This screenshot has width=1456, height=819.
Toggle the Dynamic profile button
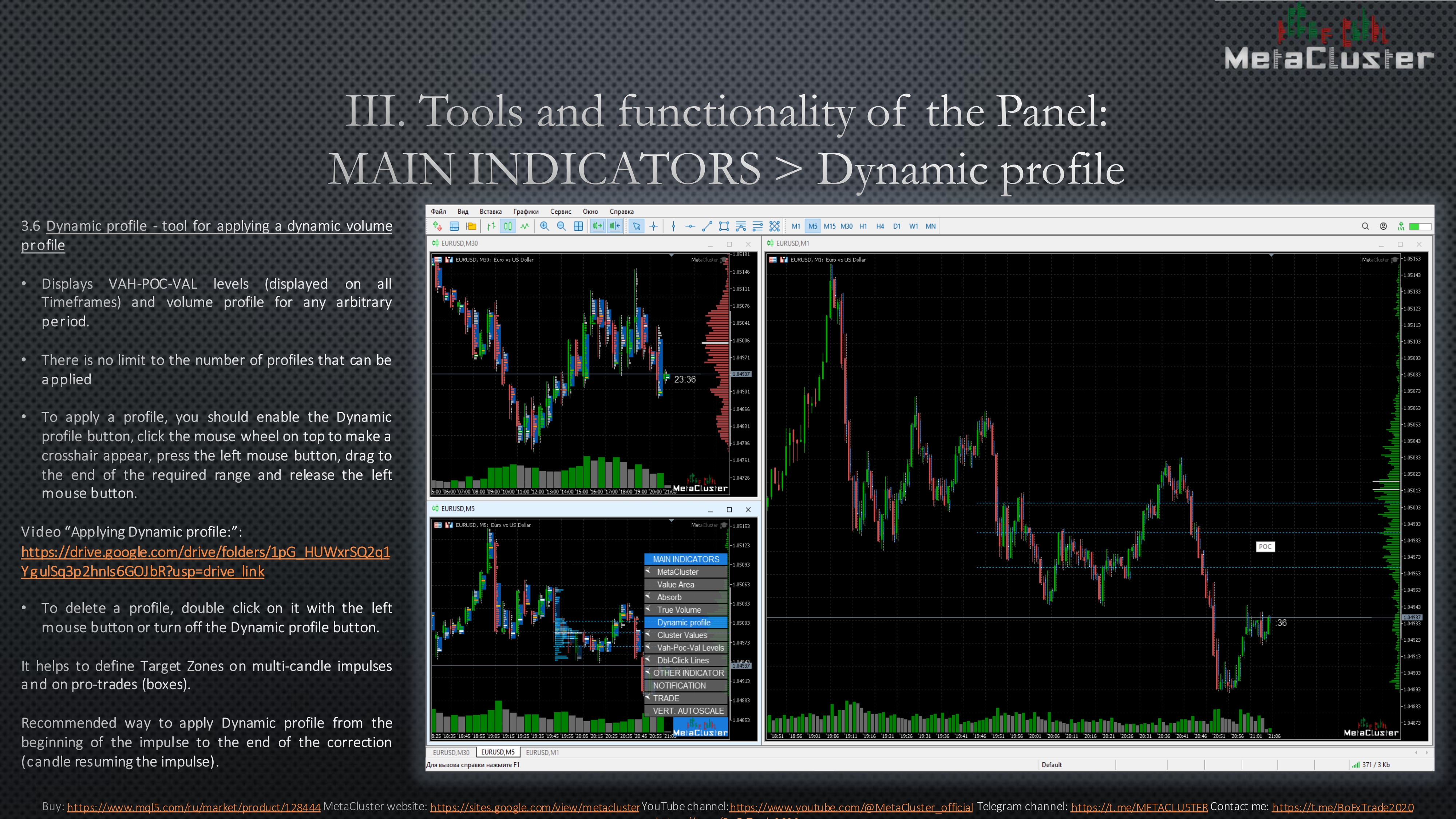click(x=686, y=622)
